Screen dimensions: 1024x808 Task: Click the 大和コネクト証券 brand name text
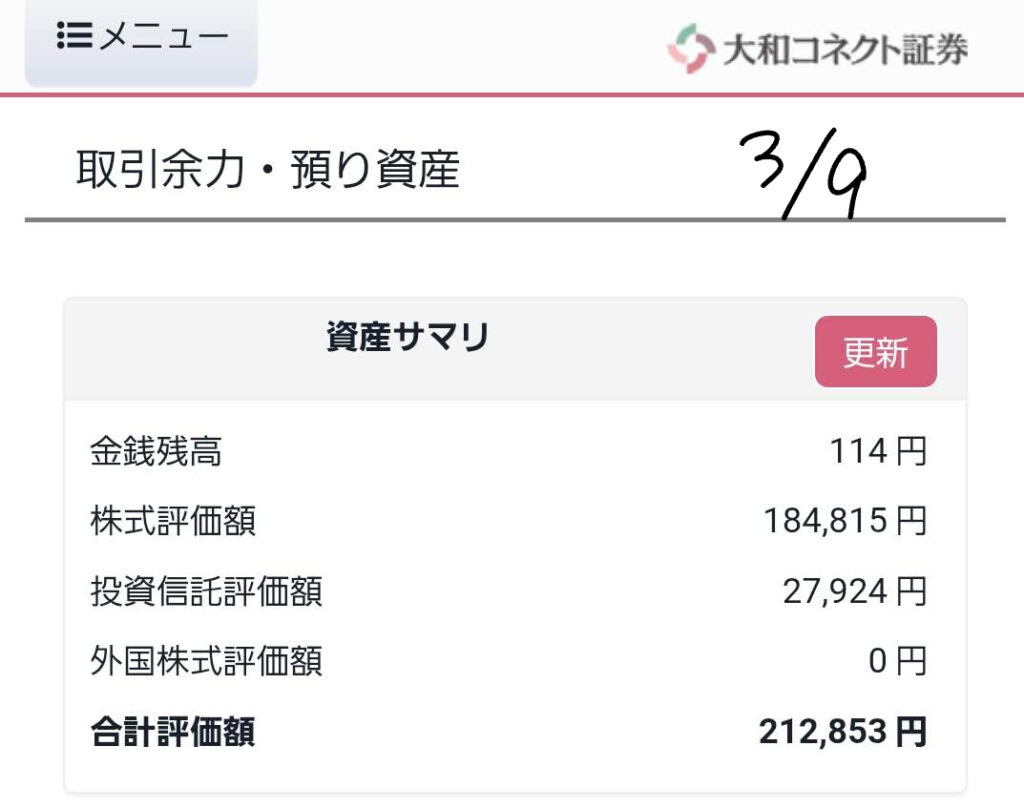click(x=844, y=49)
